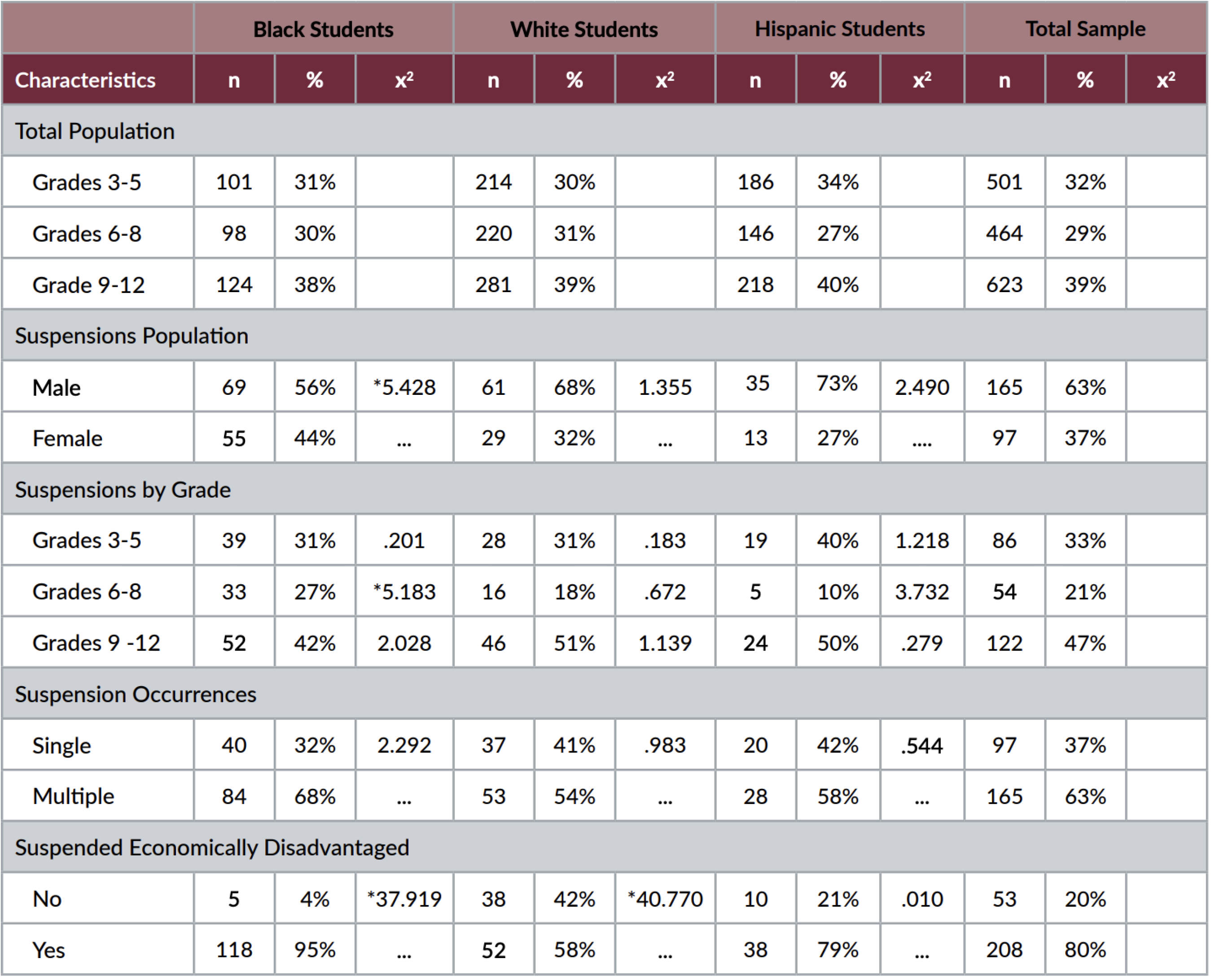Screen dimensions: 1211x980
Task: Click the *5.428 chi-square cell
Action: [404, 387]
